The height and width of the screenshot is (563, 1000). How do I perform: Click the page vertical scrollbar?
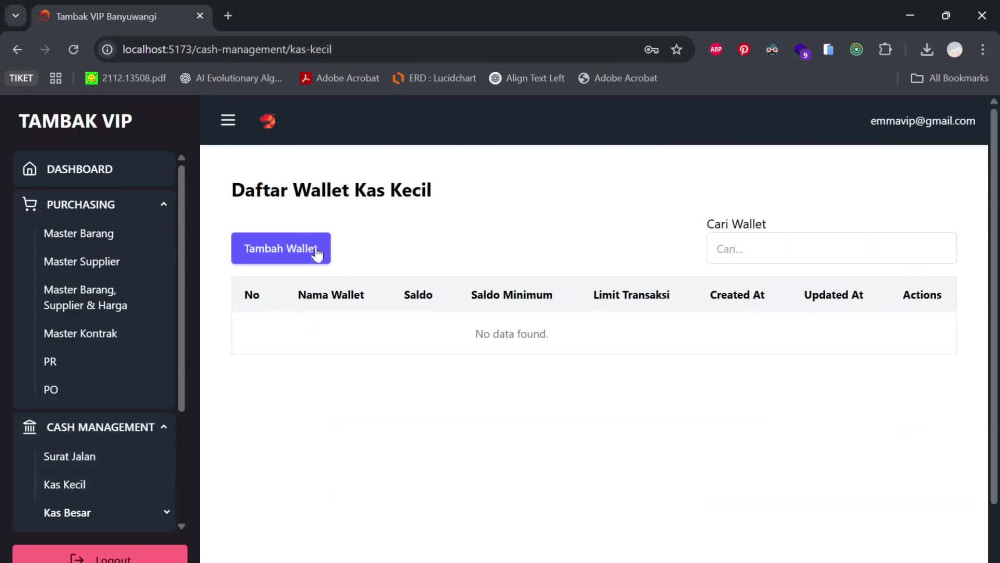[994, 306]
